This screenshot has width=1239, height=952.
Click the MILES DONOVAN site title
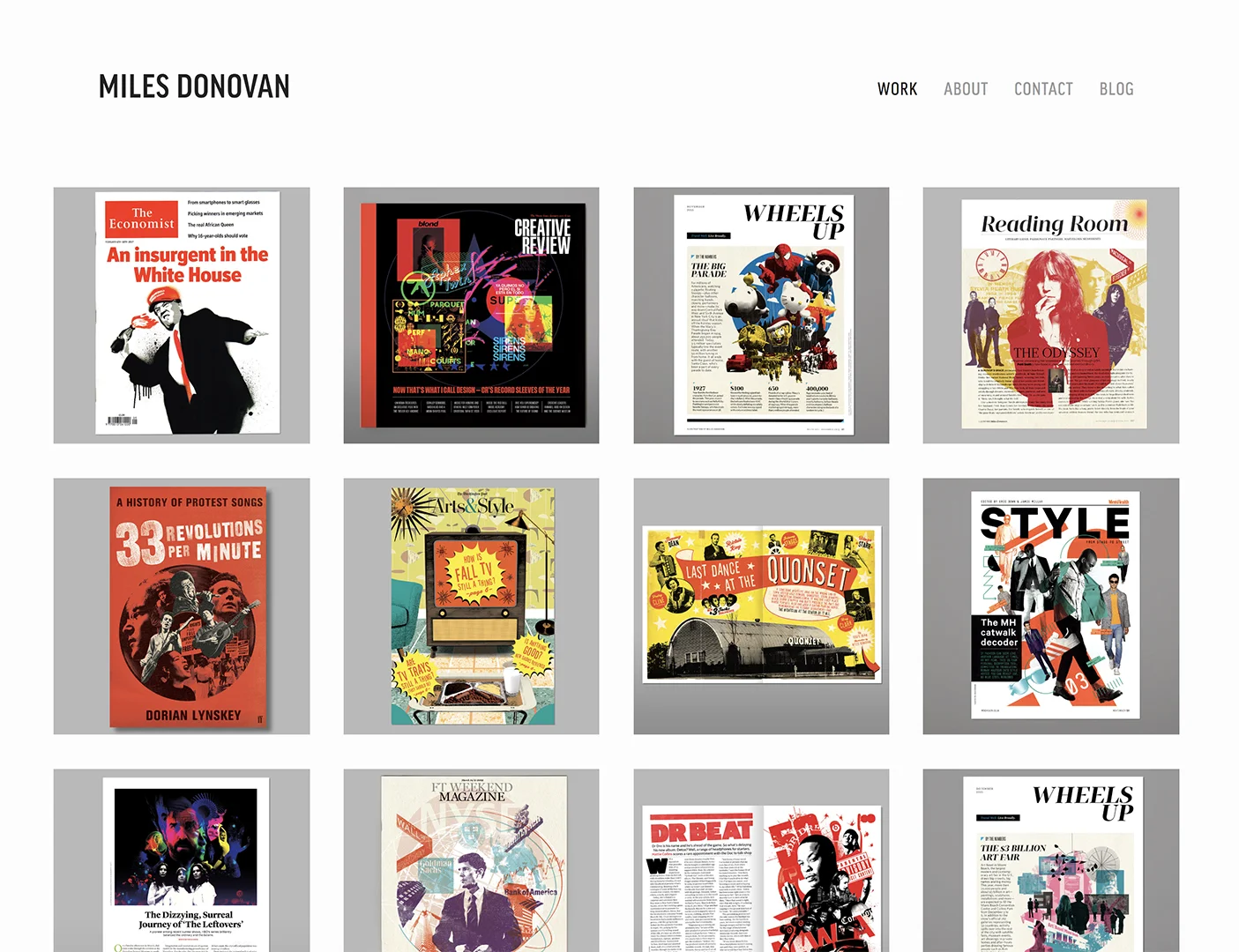point(194,86)
